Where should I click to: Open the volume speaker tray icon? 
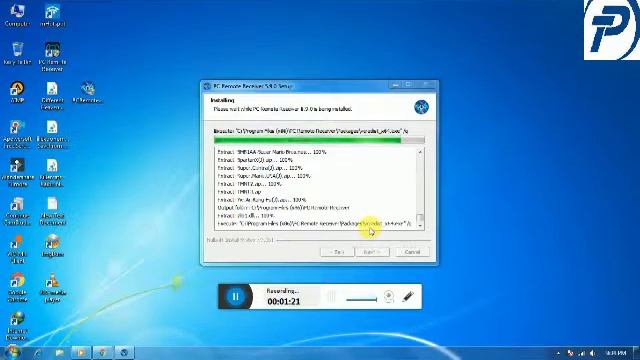pyautogui.click(x=592, y=353)
